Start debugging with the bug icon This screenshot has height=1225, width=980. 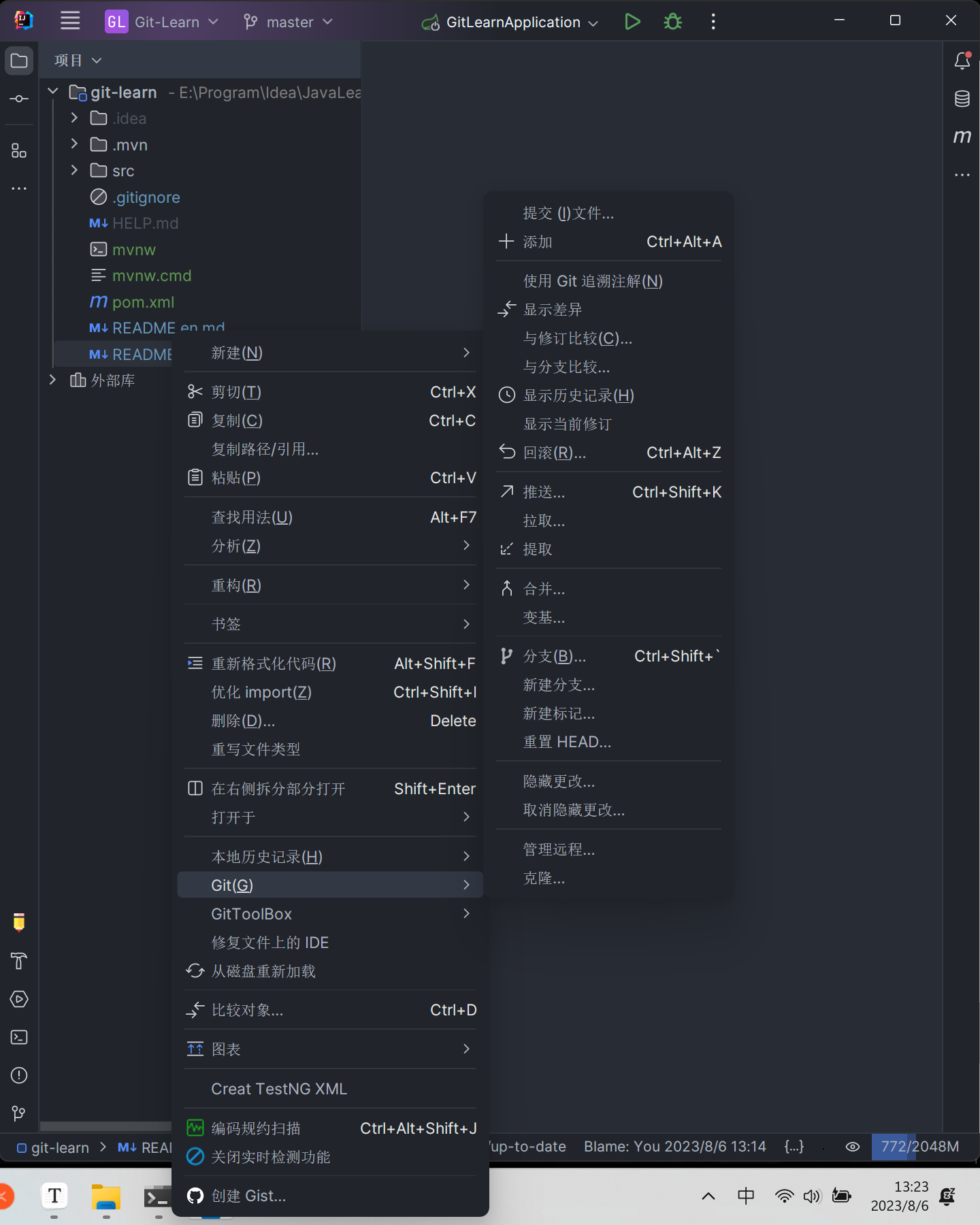tap(672, 22)
